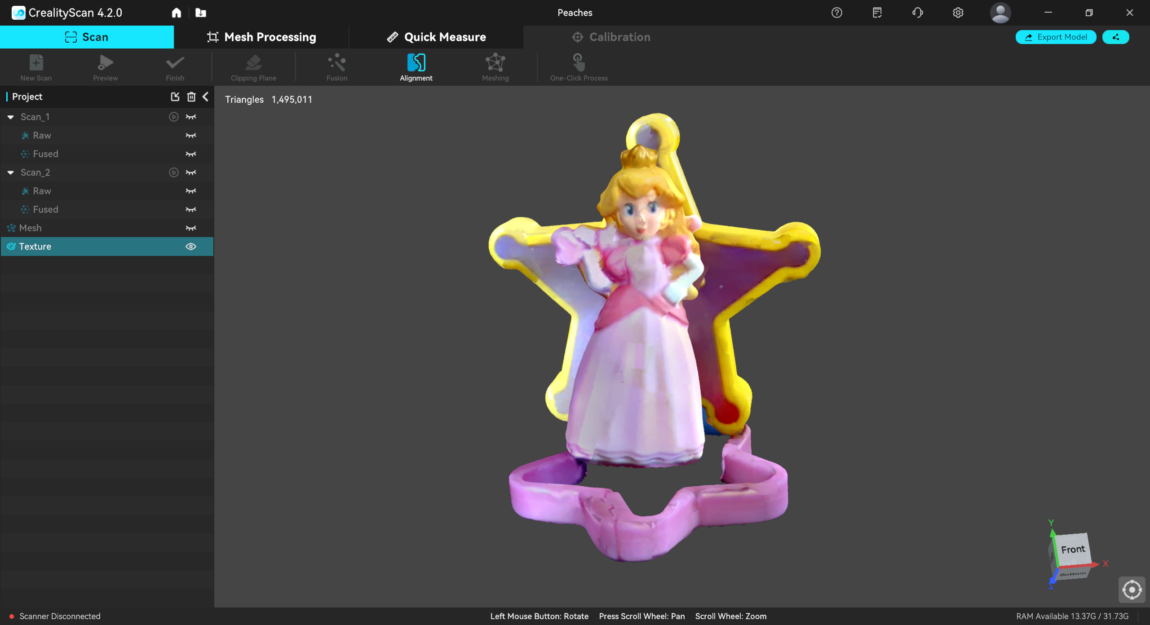
Task: Click the Export Model button
Action: coord(1055,37)
